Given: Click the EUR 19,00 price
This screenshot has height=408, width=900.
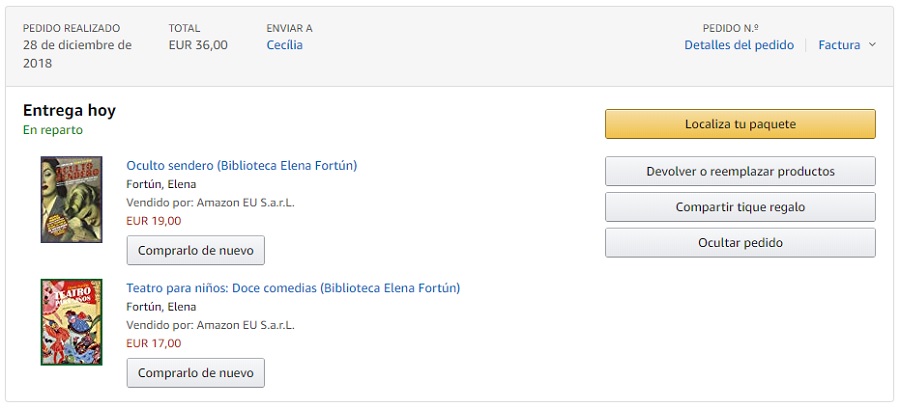Looking at the screenshot, I should tap(154, 221).
